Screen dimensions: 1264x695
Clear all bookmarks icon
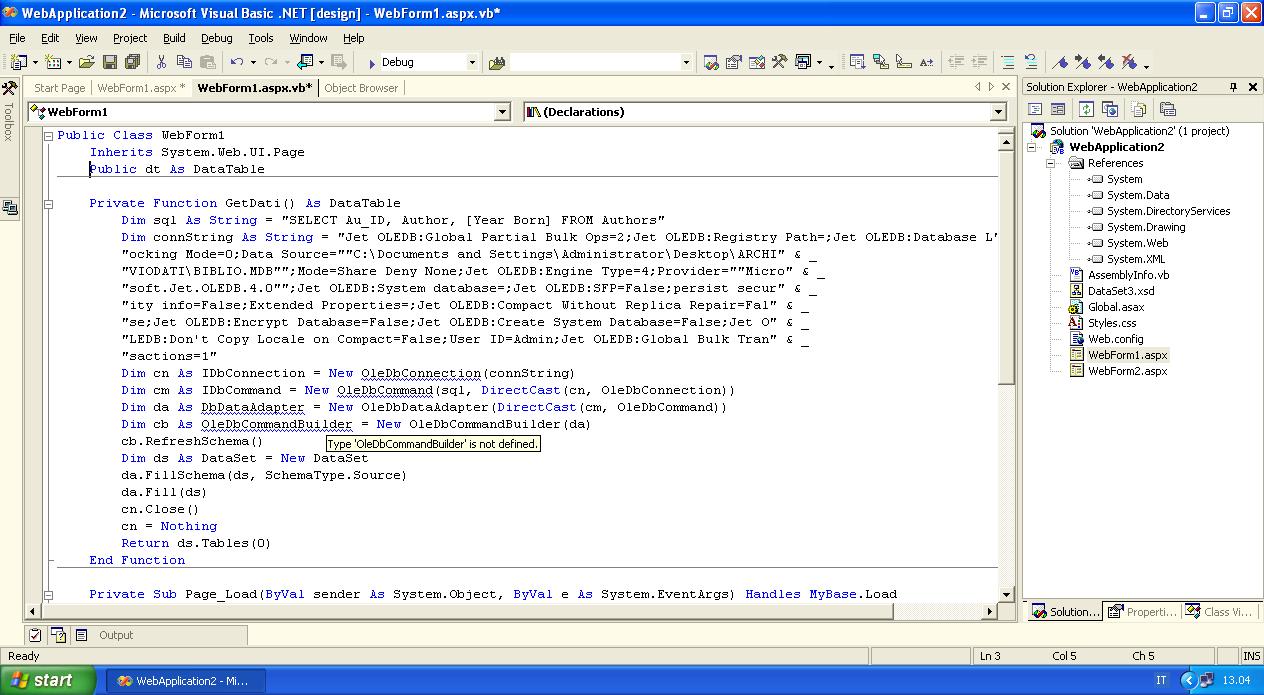(1129, 62)
